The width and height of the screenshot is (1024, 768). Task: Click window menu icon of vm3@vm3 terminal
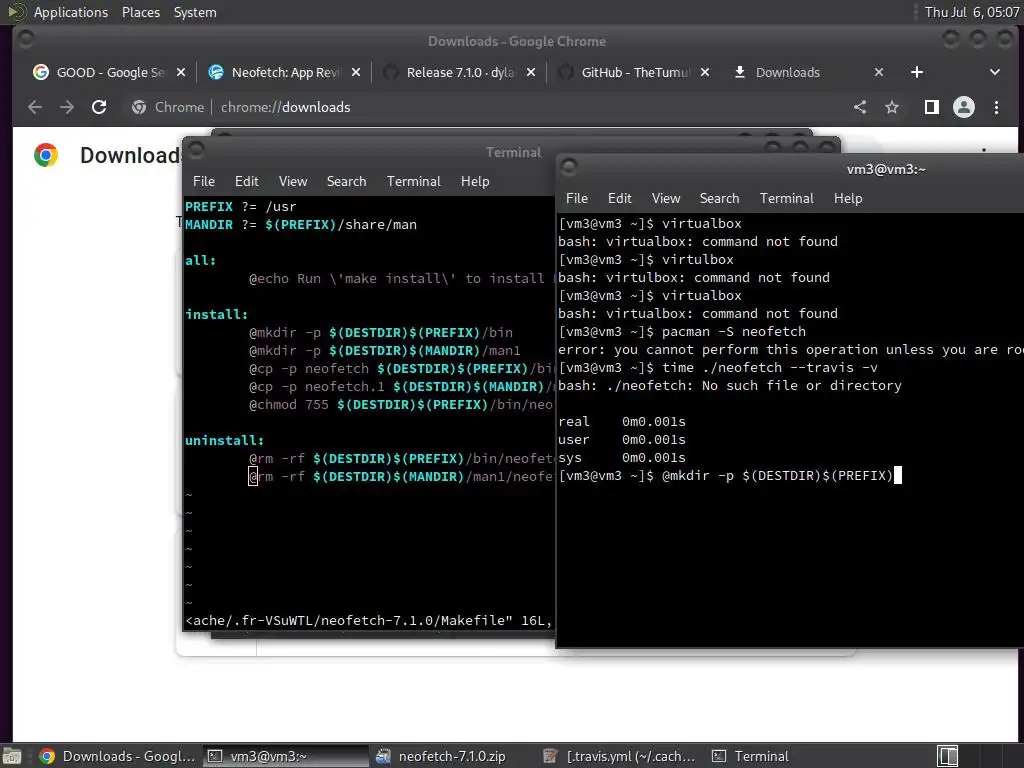569,167
